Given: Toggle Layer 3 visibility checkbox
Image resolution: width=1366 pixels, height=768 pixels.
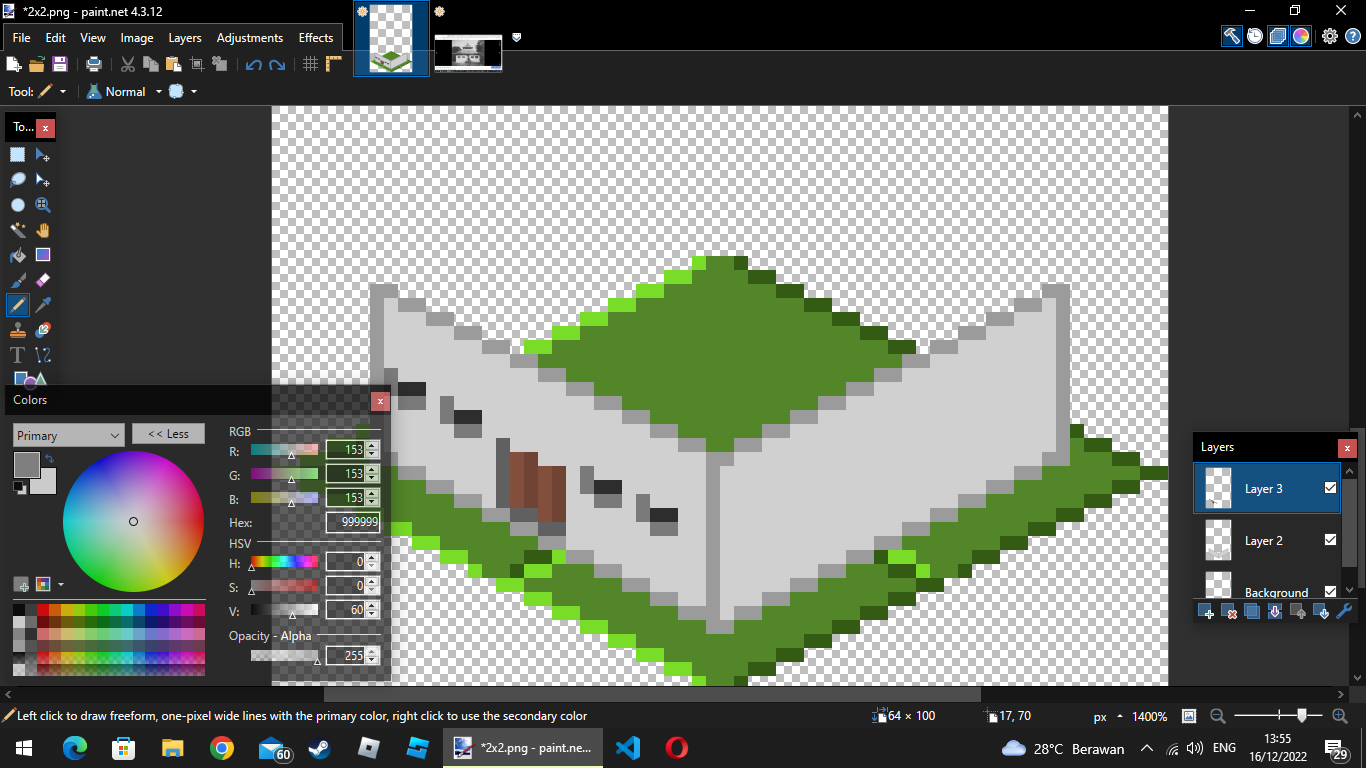Looking at the screenshot, I should point(1330,488).
